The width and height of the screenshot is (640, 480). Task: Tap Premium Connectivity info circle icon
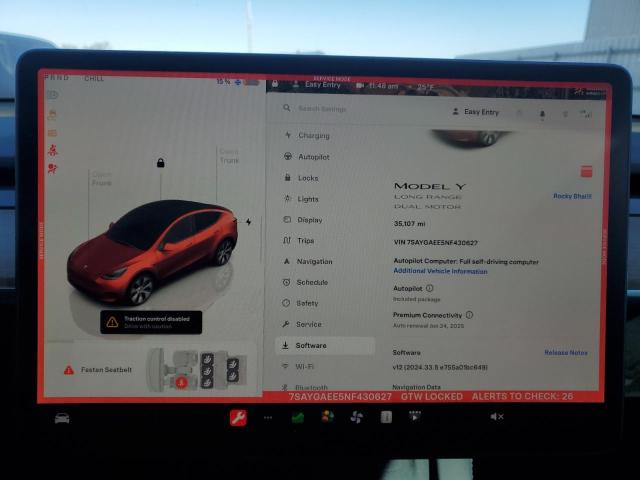[x=469, y=315]
